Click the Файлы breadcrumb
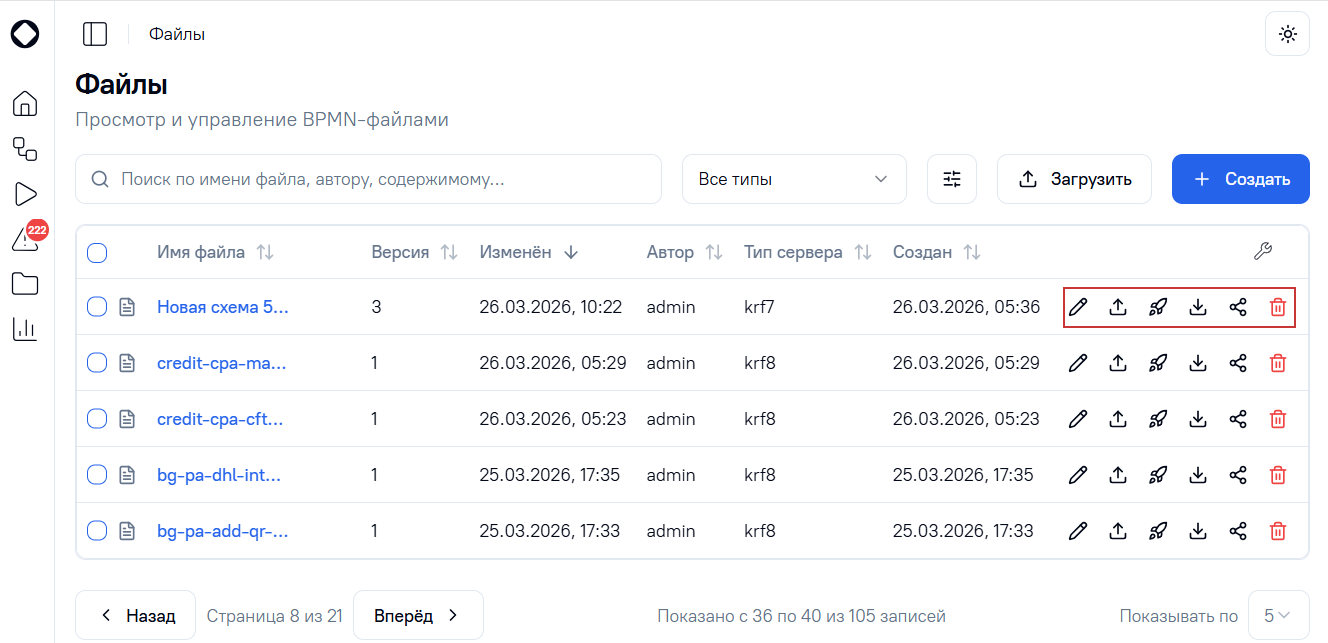 coord(177,34)
